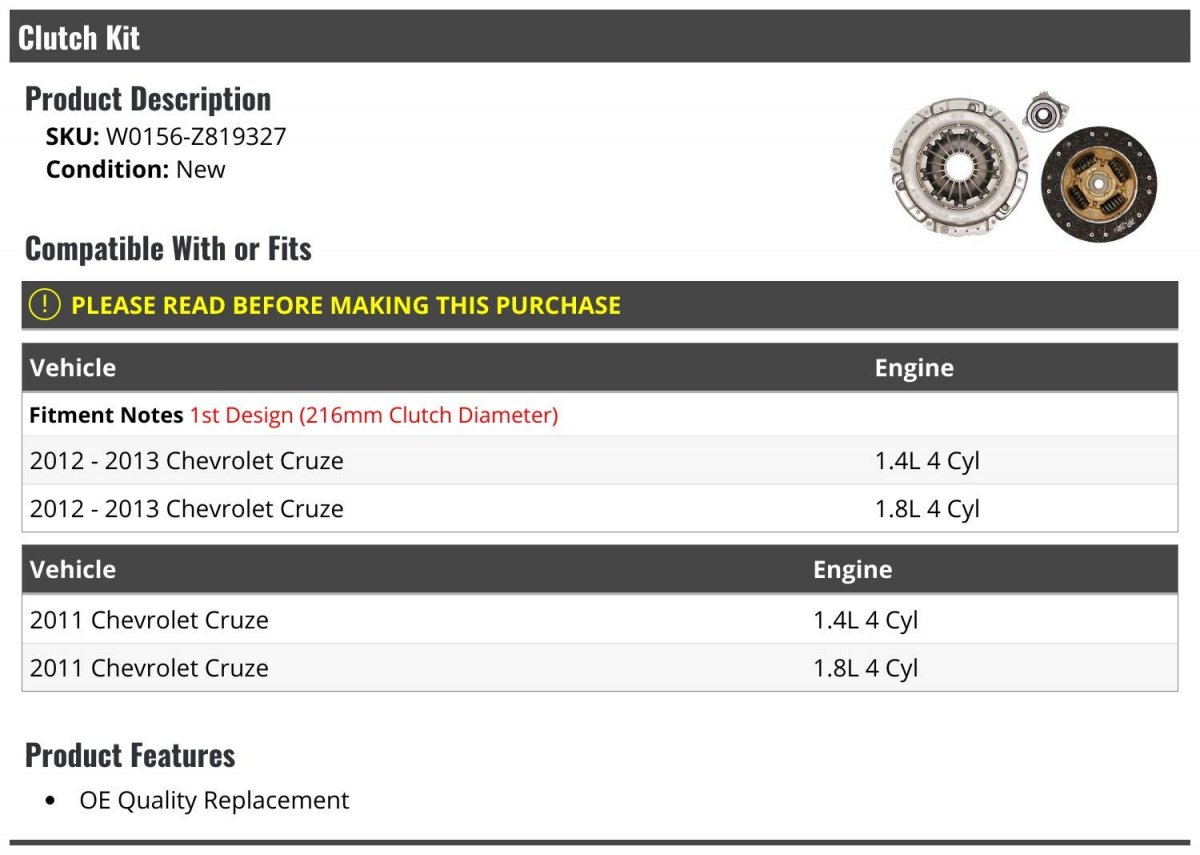Click the Compatible With or Fits heading
This screenshot has height=855, width=1200.
pos(168,248)
